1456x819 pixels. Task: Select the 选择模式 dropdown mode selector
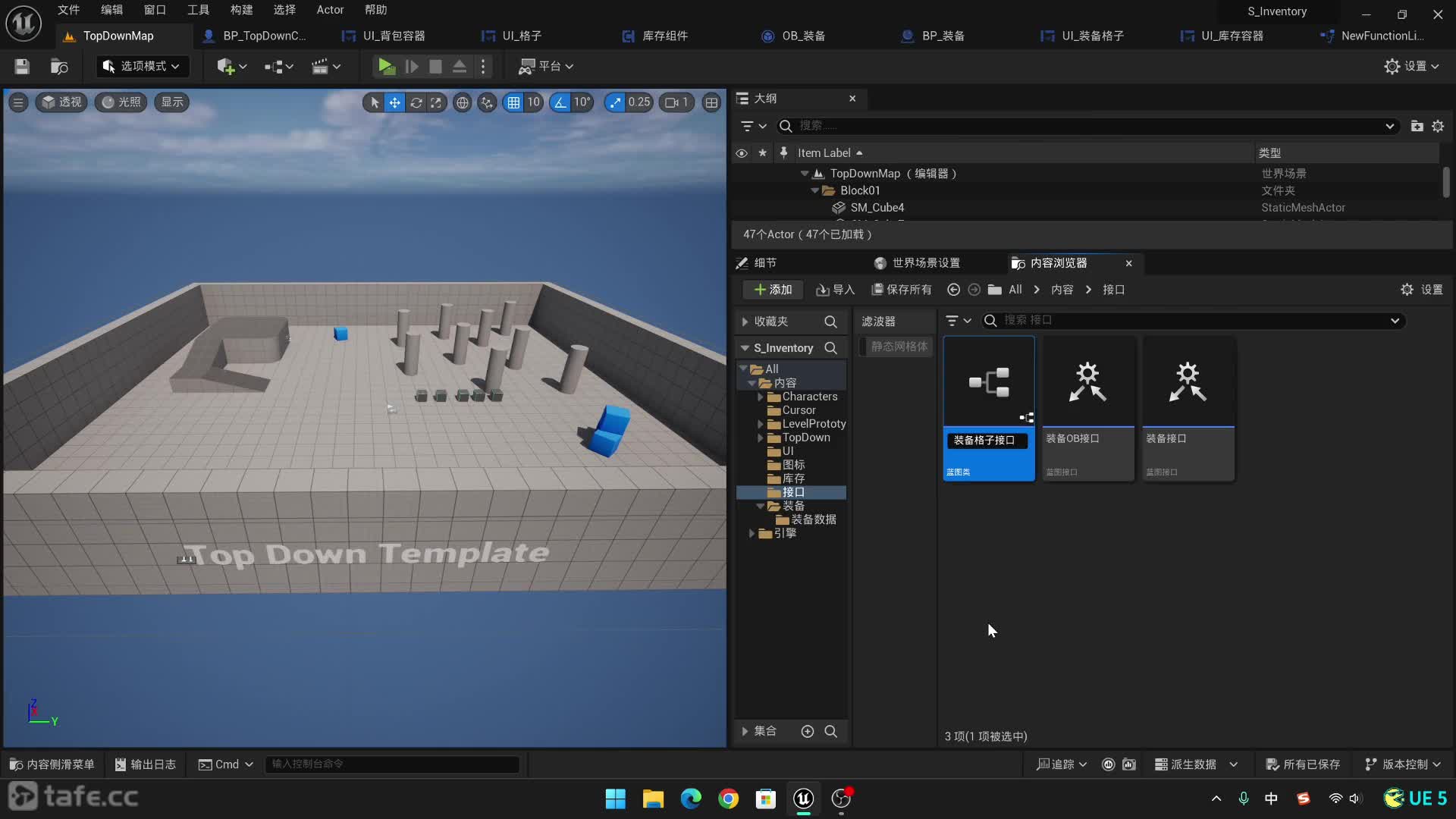pos(139,66)
